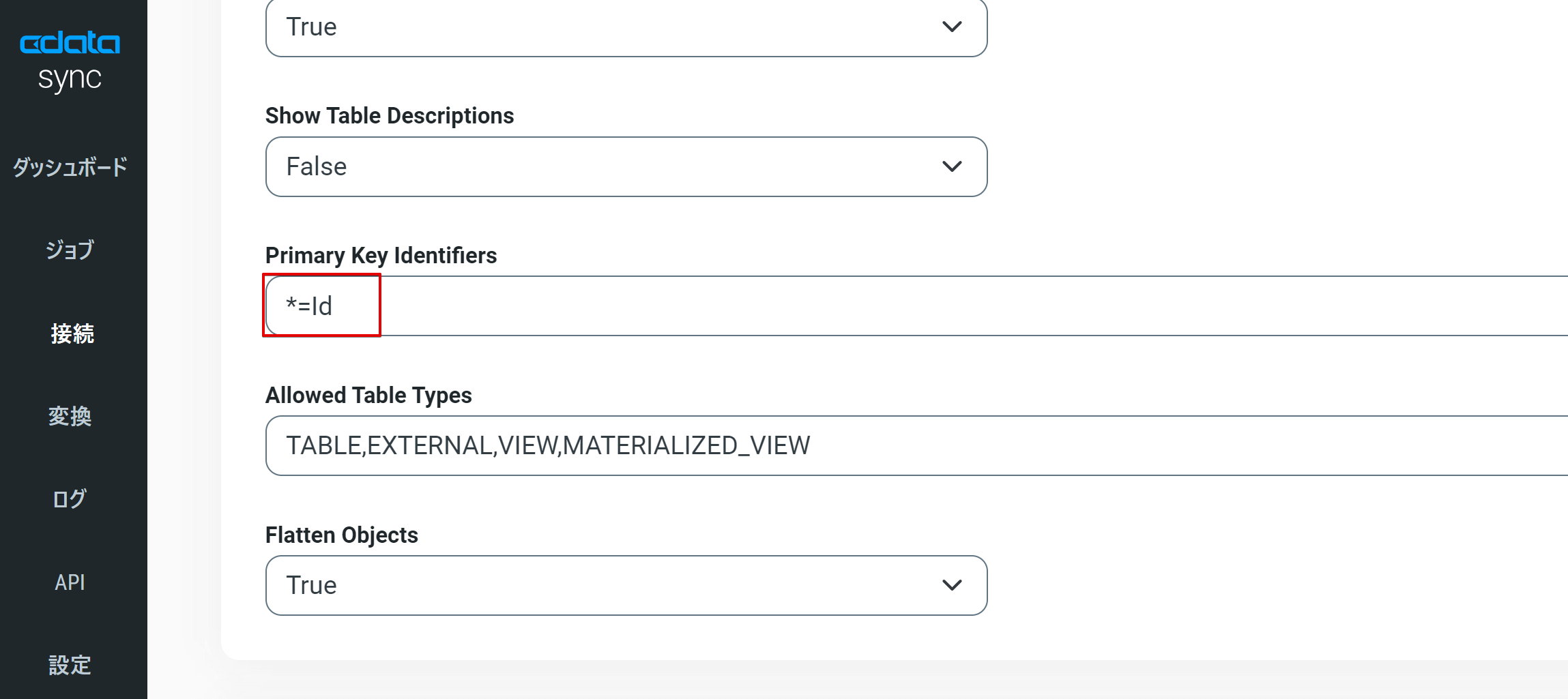Screen dimensions: 1568x699
Task: Go to the ジョブ page
Action: 70,250
